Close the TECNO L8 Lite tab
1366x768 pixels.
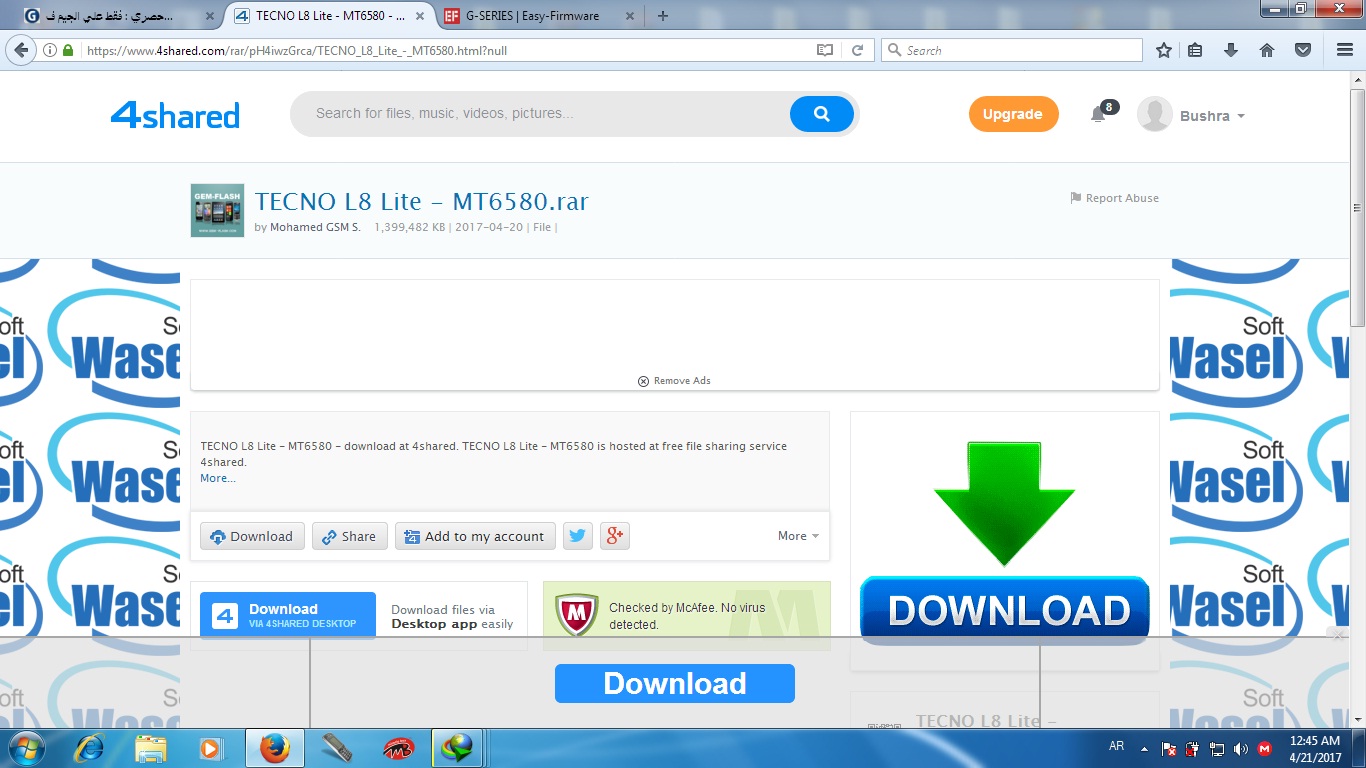[x=421, y=16]
